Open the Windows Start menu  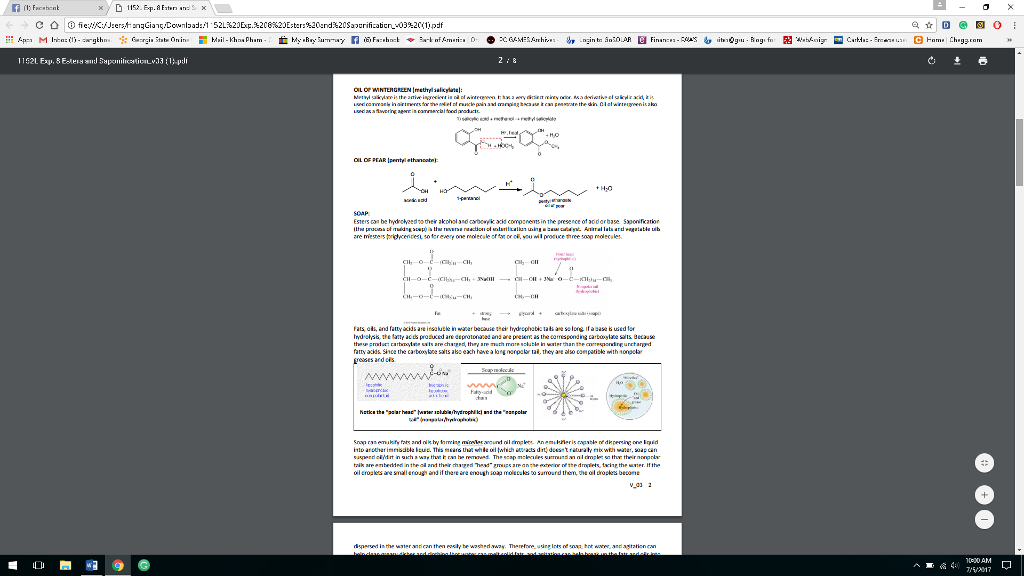(x=10, y=565)
